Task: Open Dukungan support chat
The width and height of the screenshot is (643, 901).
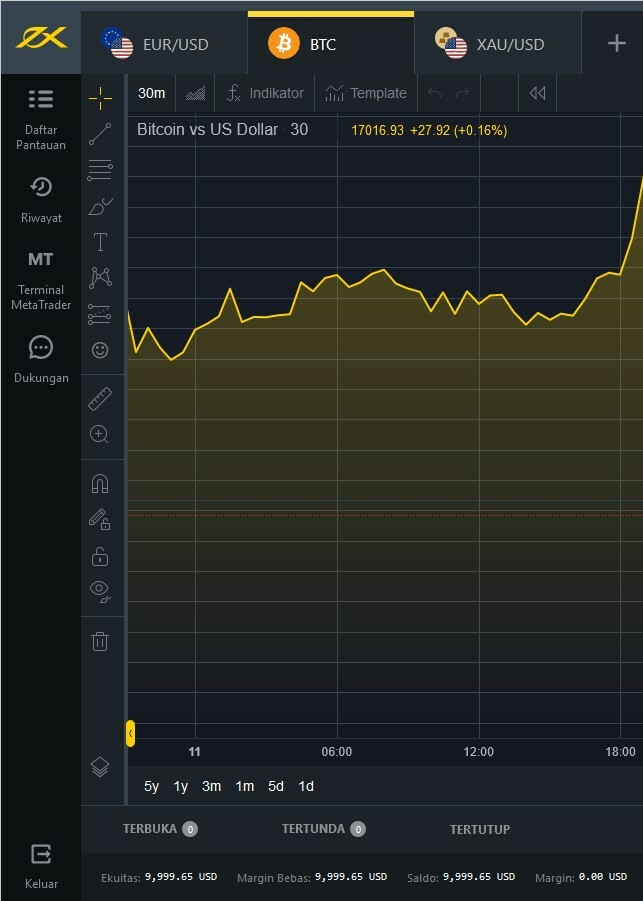Action: click(x=41, y=360)
